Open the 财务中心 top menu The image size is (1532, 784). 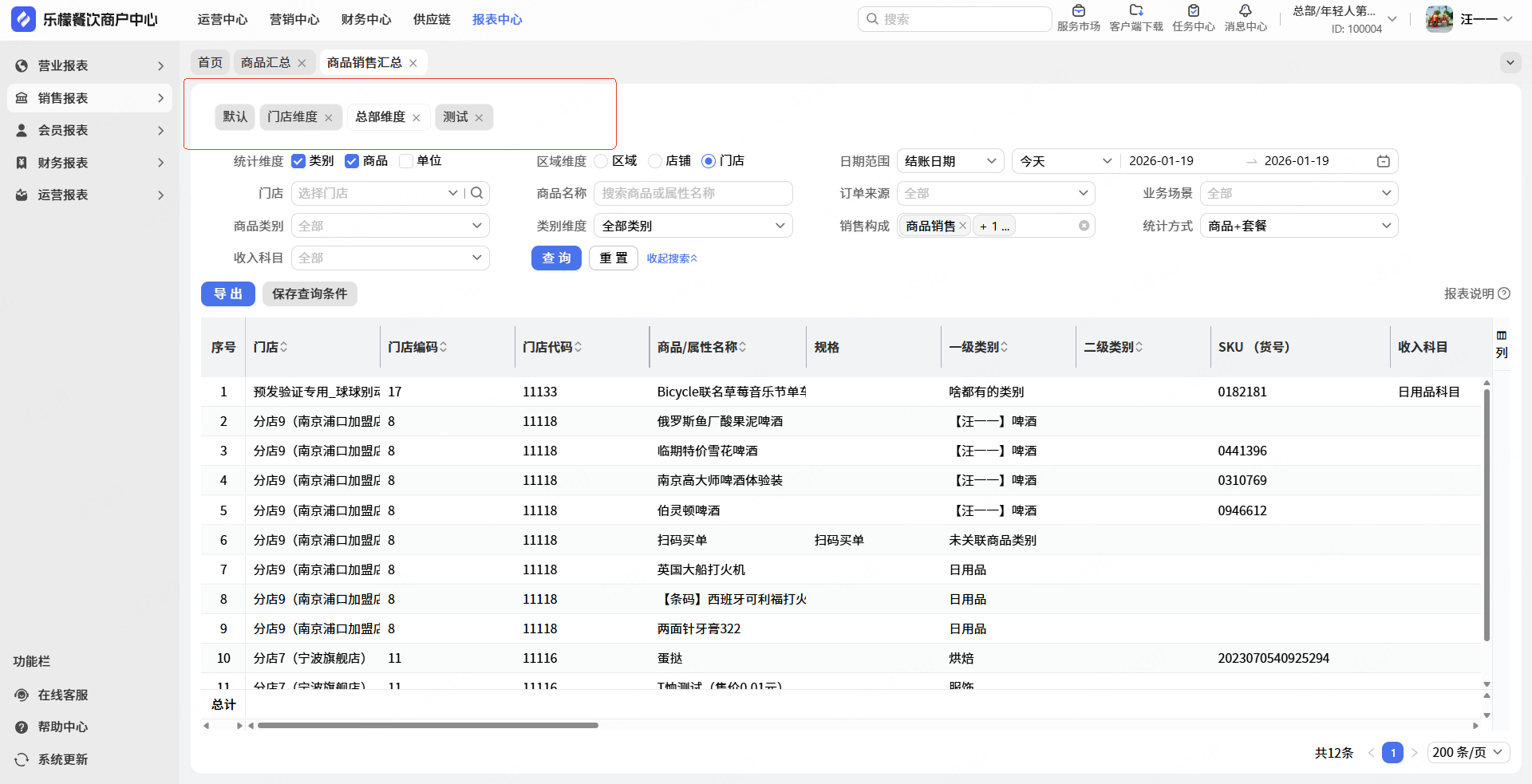[365, 19]
